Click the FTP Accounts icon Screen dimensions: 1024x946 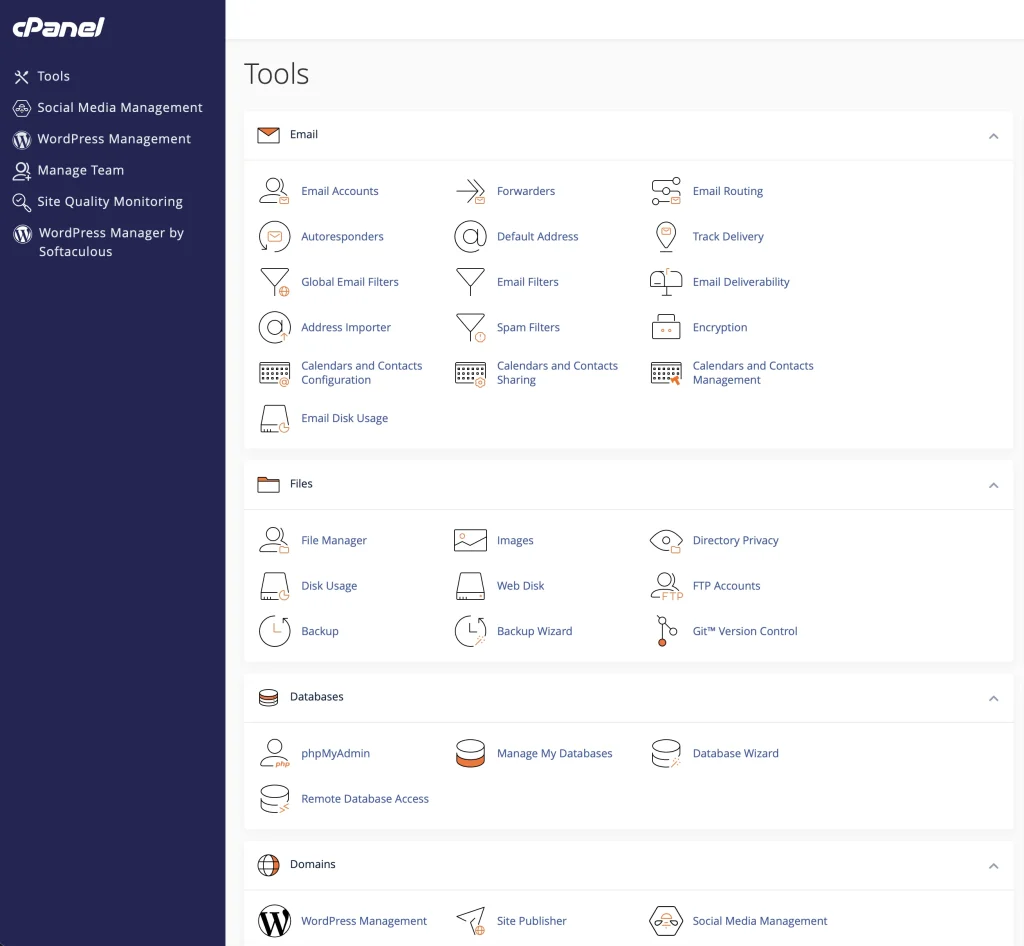pyautogui.click(x=666, y=586)
